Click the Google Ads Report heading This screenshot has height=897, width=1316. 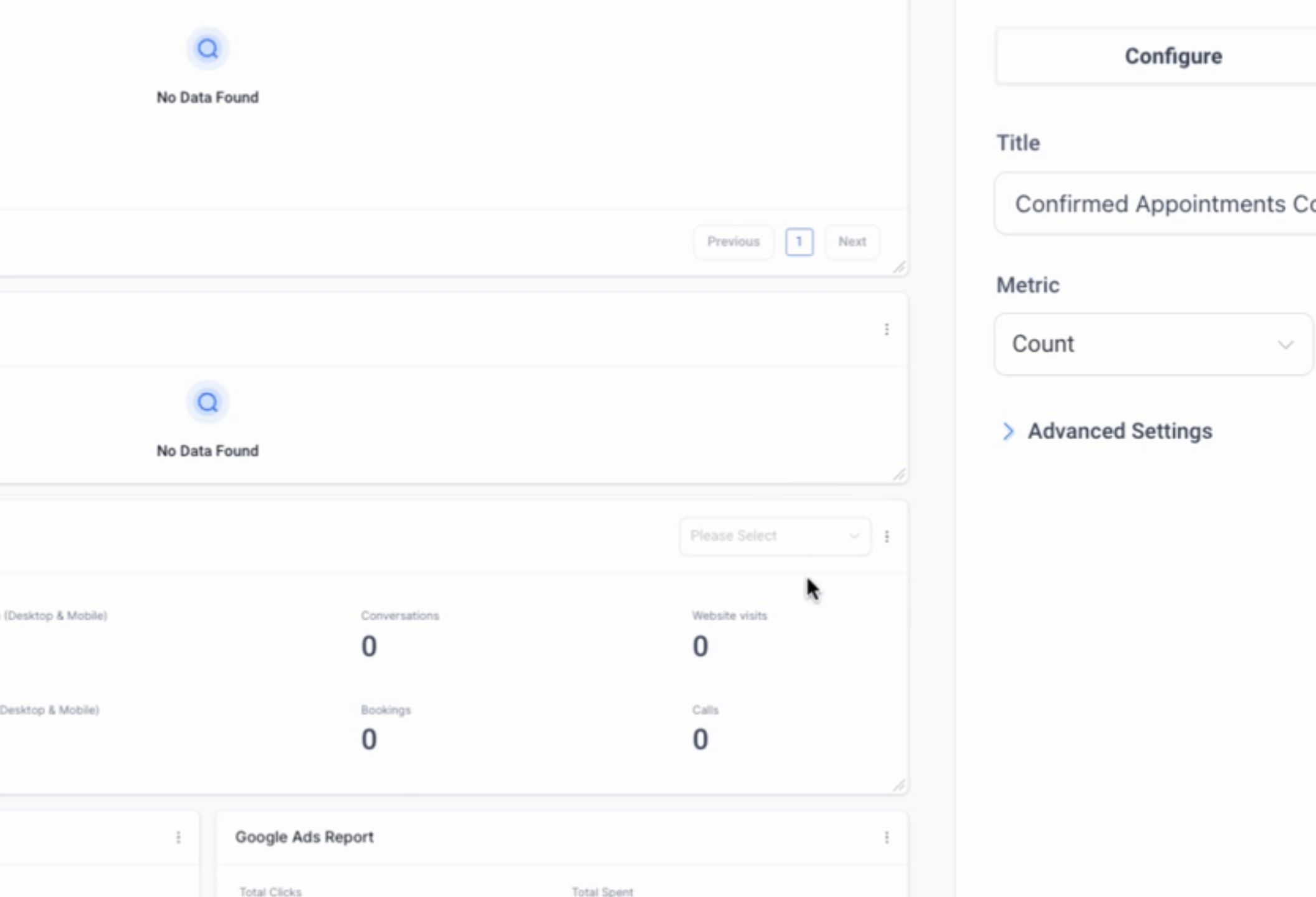(x=304, y=837)
